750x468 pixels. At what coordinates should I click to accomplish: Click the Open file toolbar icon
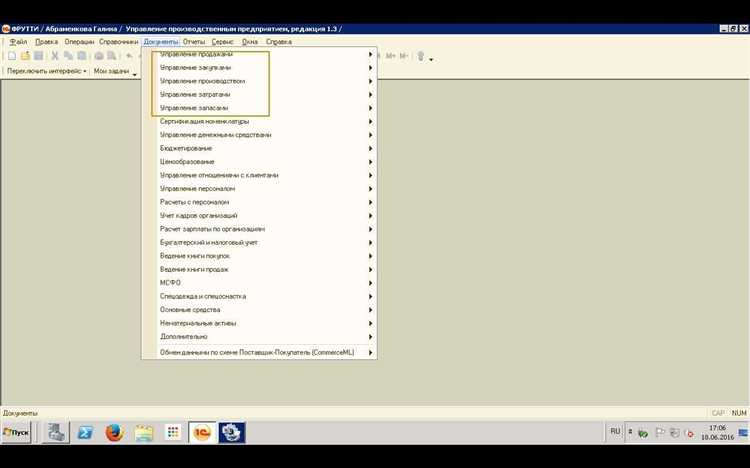coord(25,56)
